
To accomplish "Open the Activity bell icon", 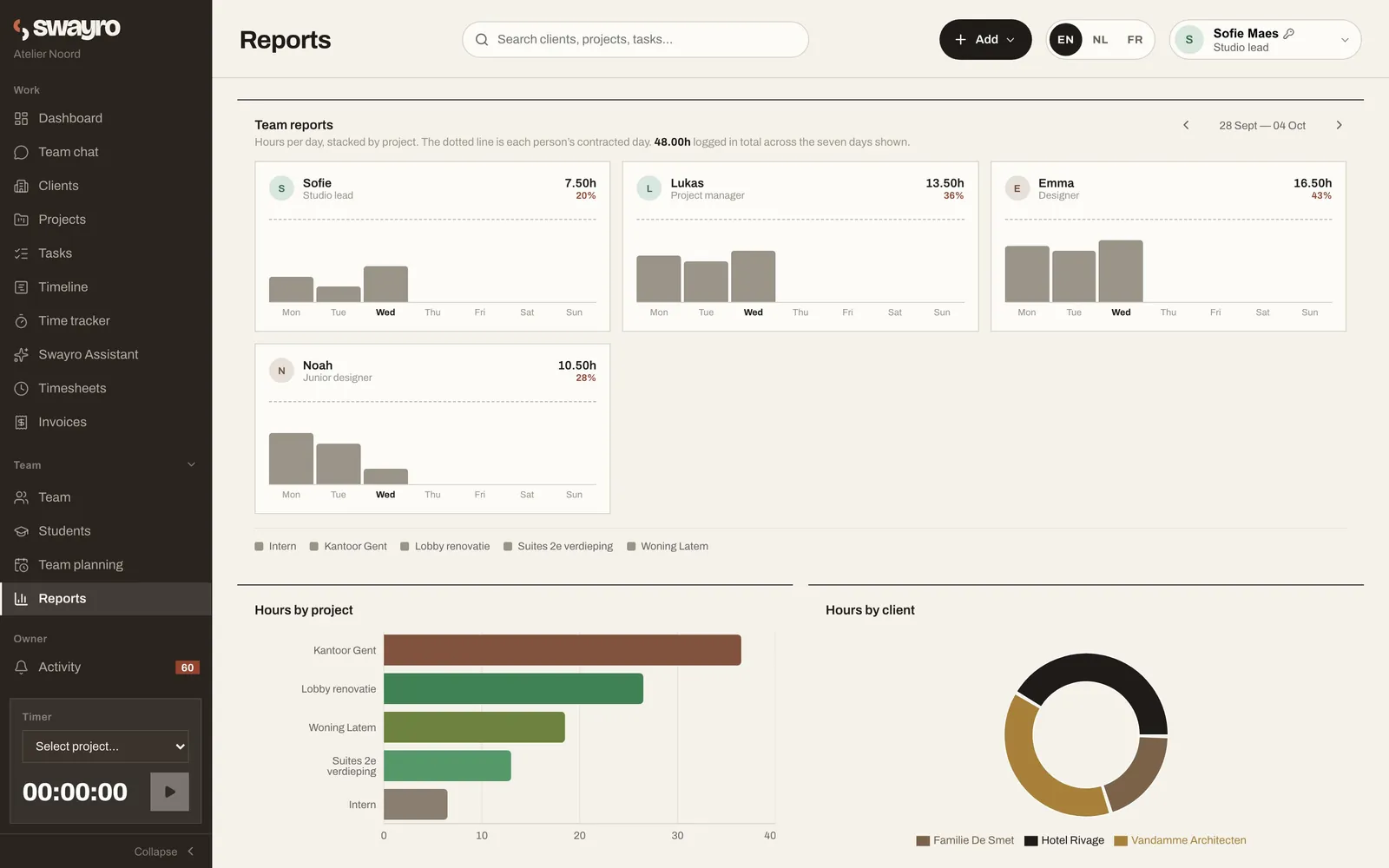I will coord(21,667).
